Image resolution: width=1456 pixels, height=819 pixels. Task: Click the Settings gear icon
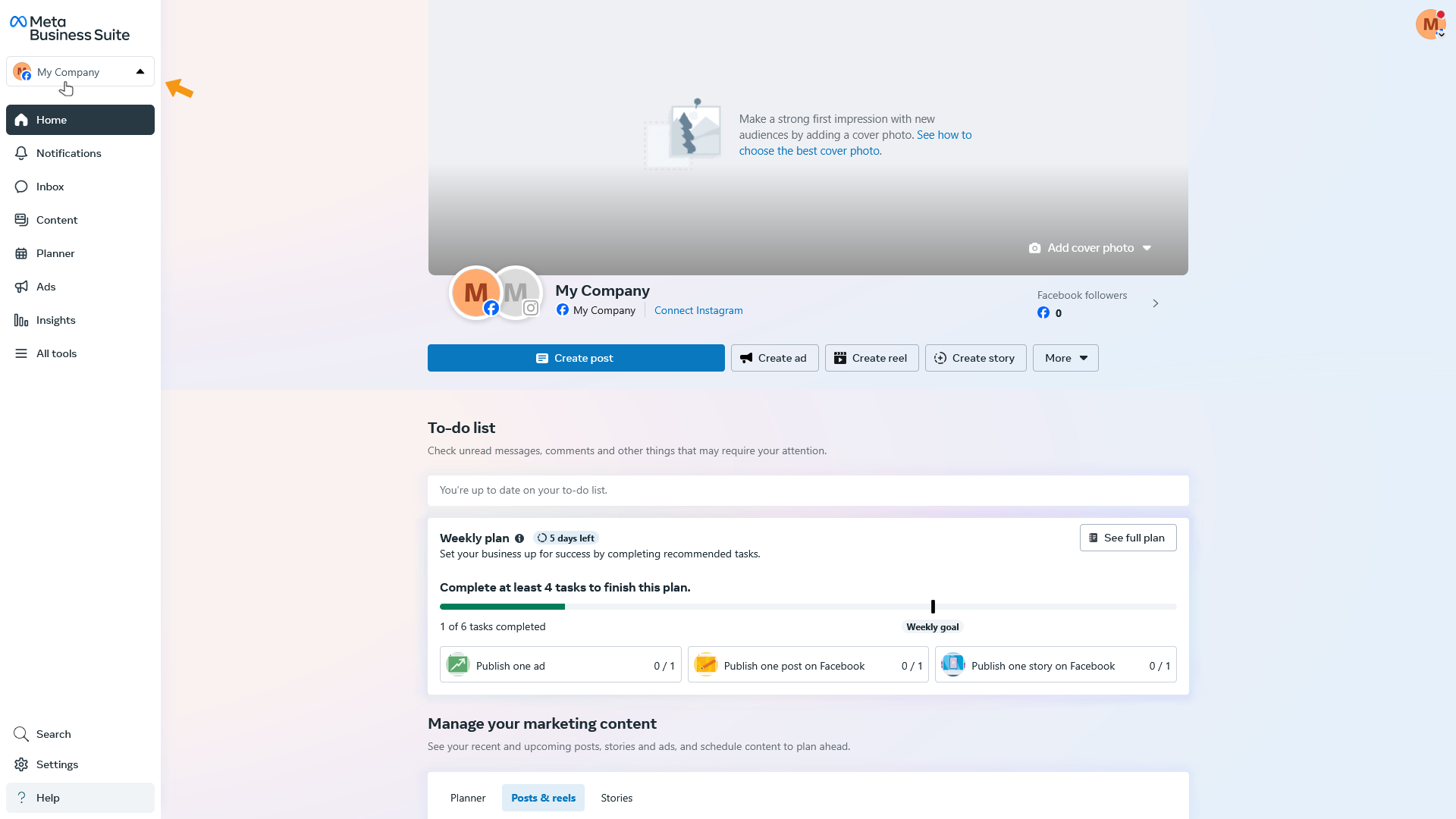21,764
